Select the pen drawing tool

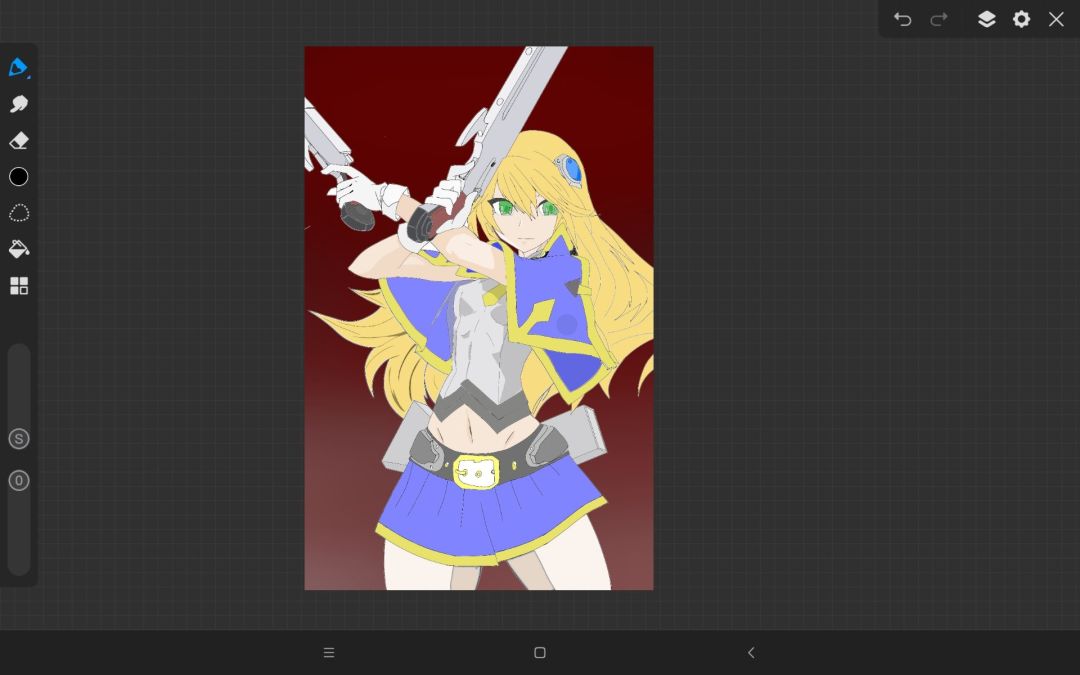(x=19, y=68)
